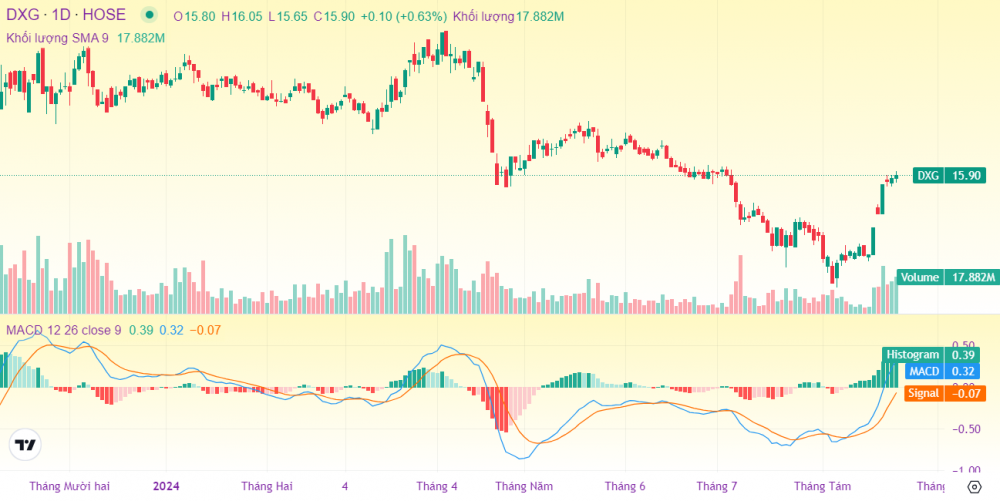Click the 0.50 MACD scale value
Image resolution: width=1000 pixels, height=501 pixels.
click(x=964, y=345)
